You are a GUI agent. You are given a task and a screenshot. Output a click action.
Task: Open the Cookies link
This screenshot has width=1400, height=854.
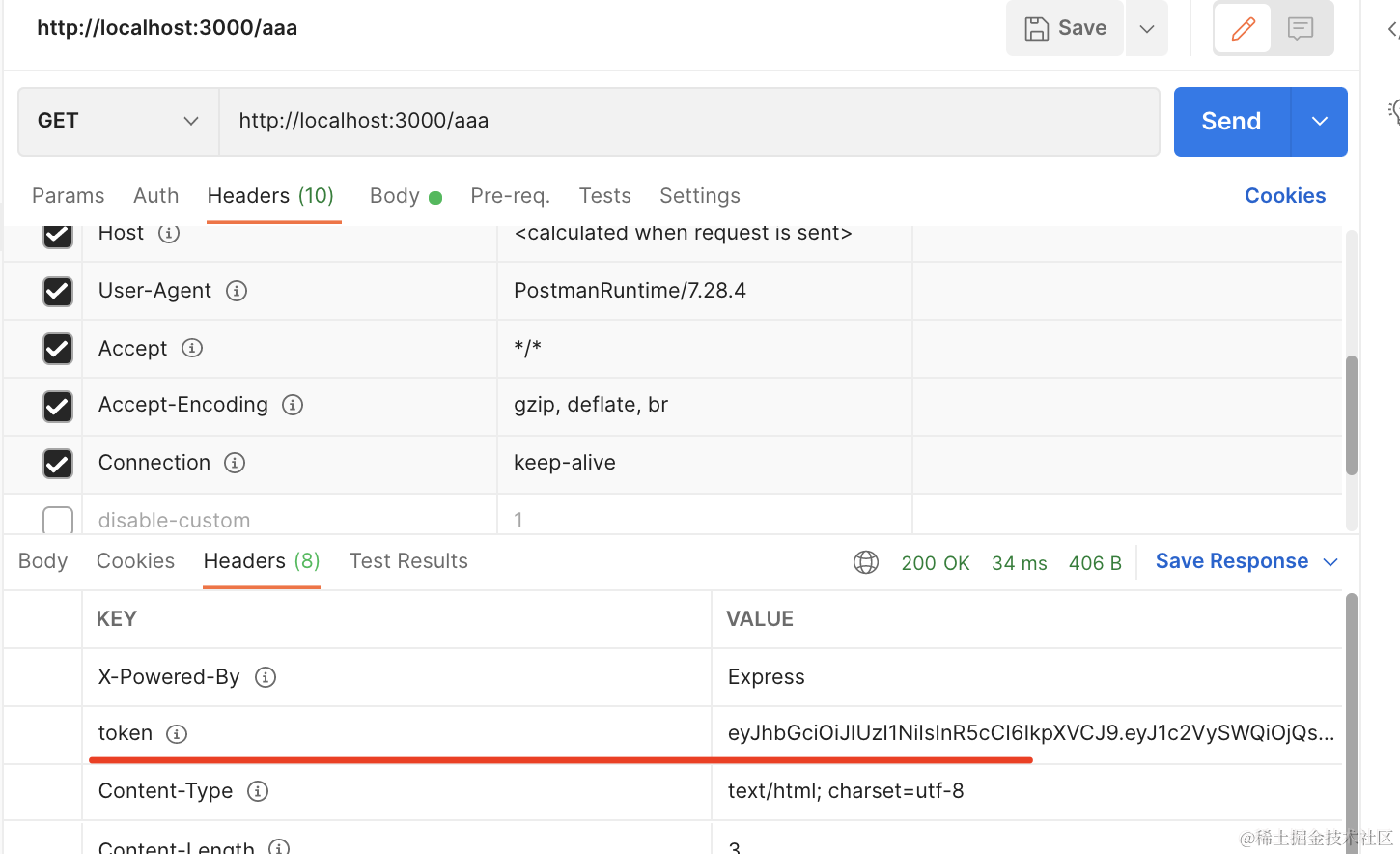click(x=1284, y=196)
